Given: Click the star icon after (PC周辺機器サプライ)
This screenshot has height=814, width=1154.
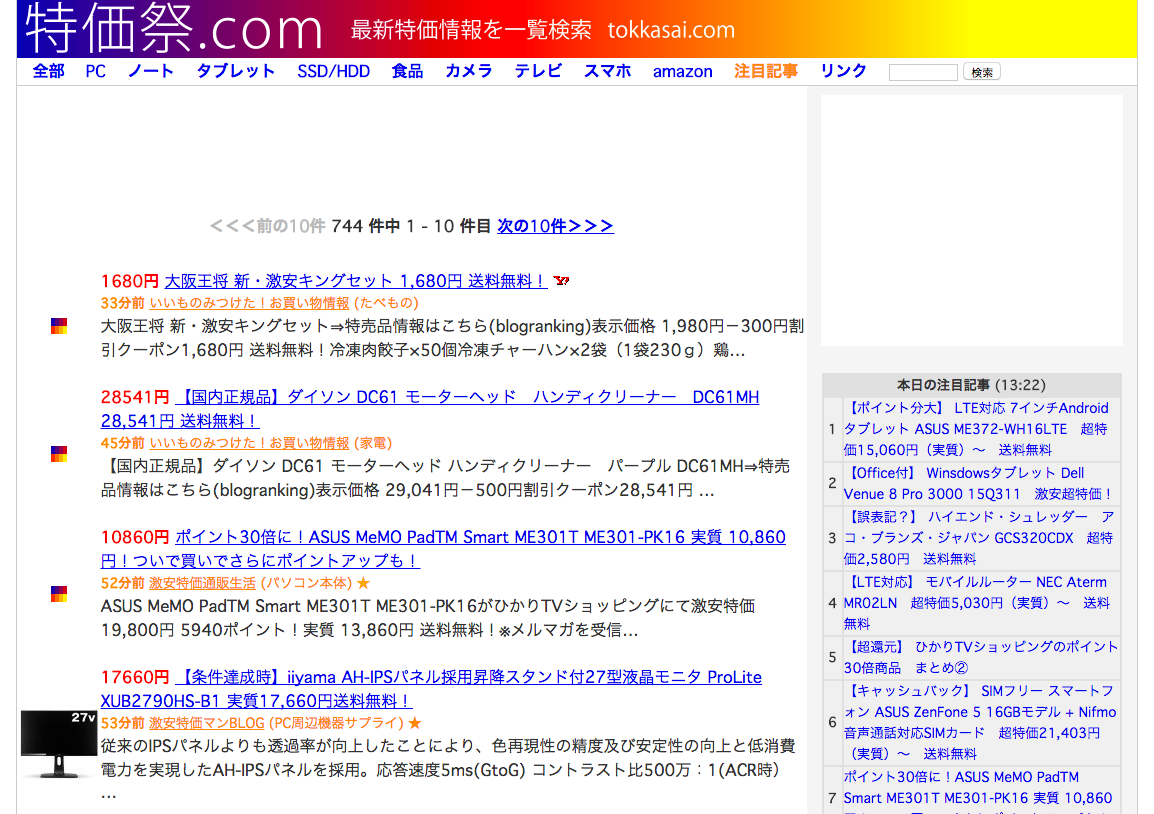Looking at the screenshot, I should coord(415,723).
